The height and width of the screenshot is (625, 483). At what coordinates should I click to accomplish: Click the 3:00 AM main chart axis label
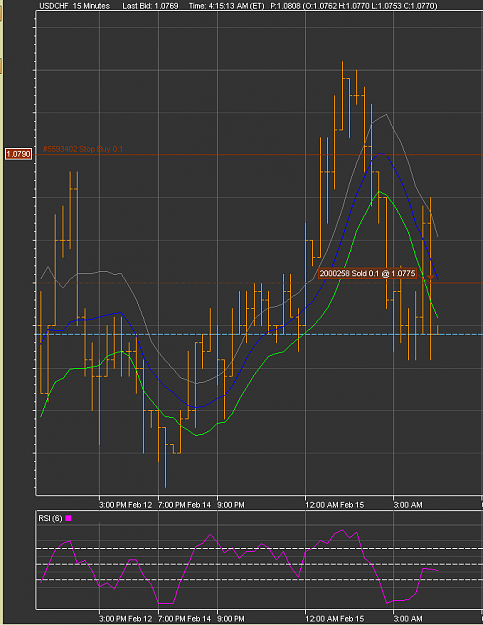[408, 505]
